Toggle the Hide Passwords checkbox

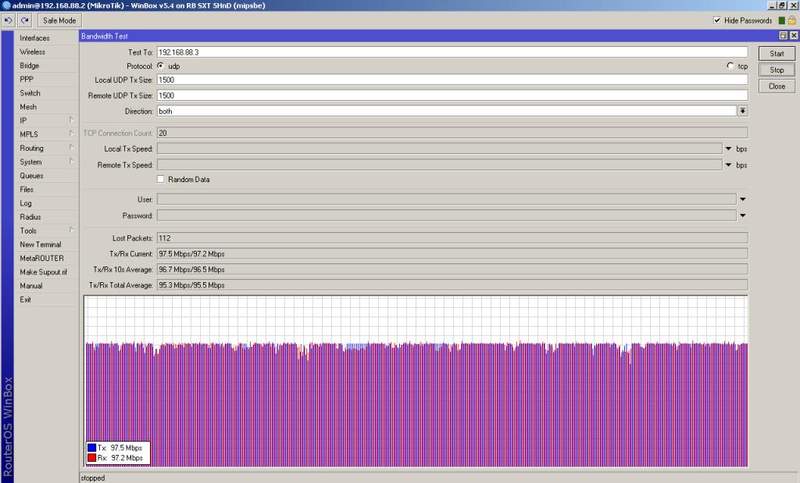click(x=717, y=20)
